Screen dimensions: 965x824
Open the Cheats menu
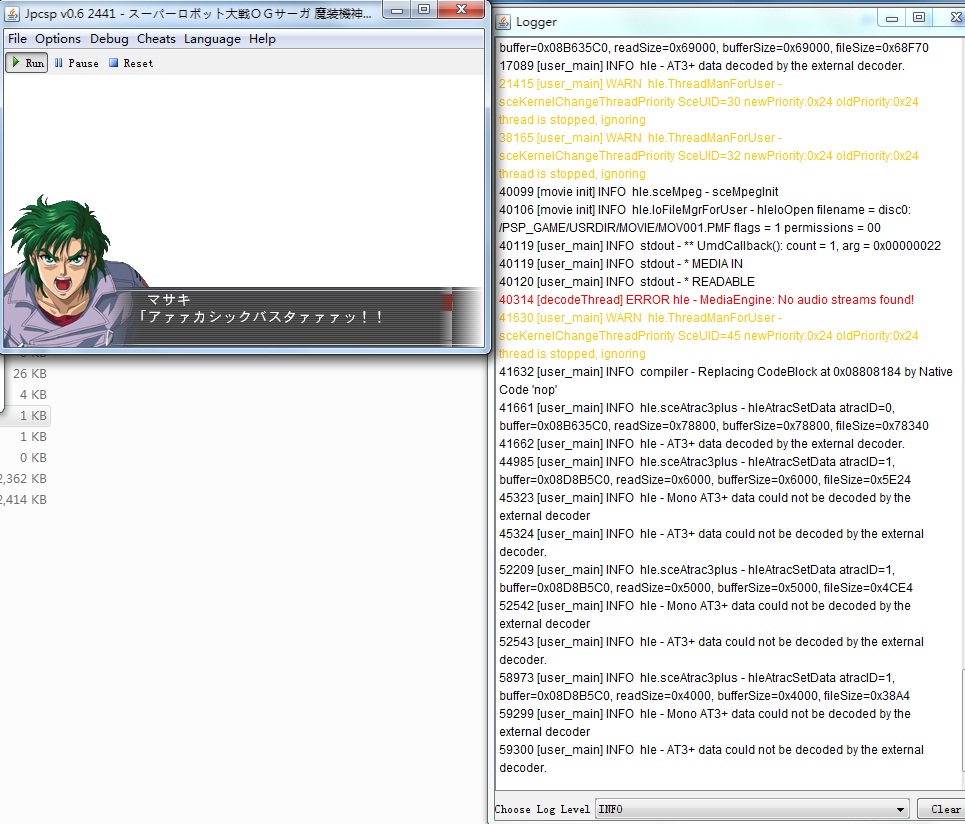click(x=156, y=39)
